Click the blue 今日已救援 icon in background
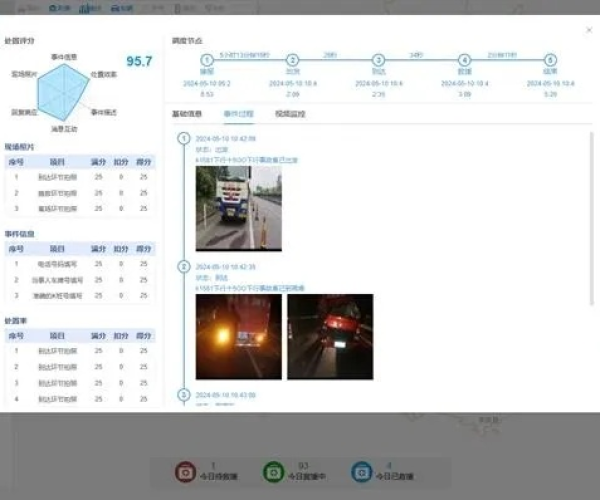 (362, 472)
